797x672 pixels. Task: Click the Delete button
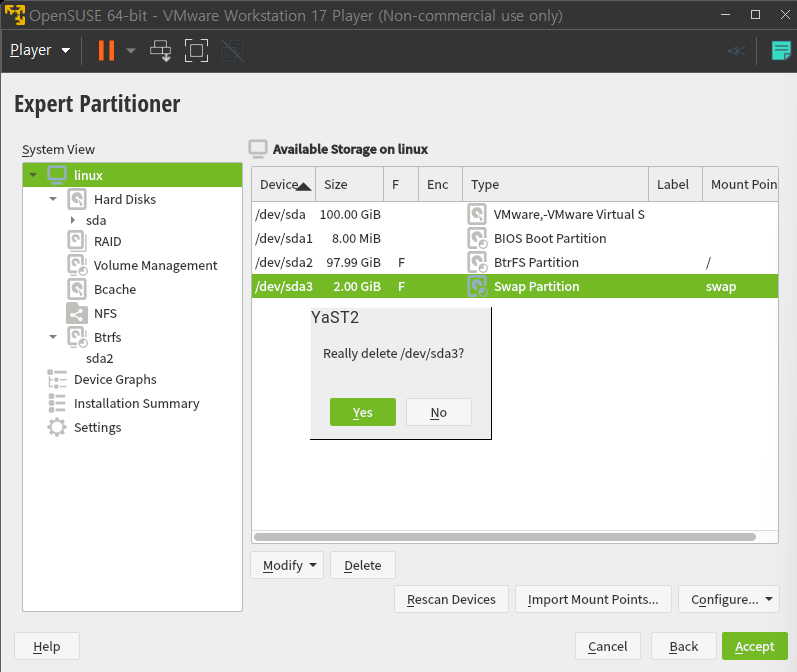pos(363,565)
